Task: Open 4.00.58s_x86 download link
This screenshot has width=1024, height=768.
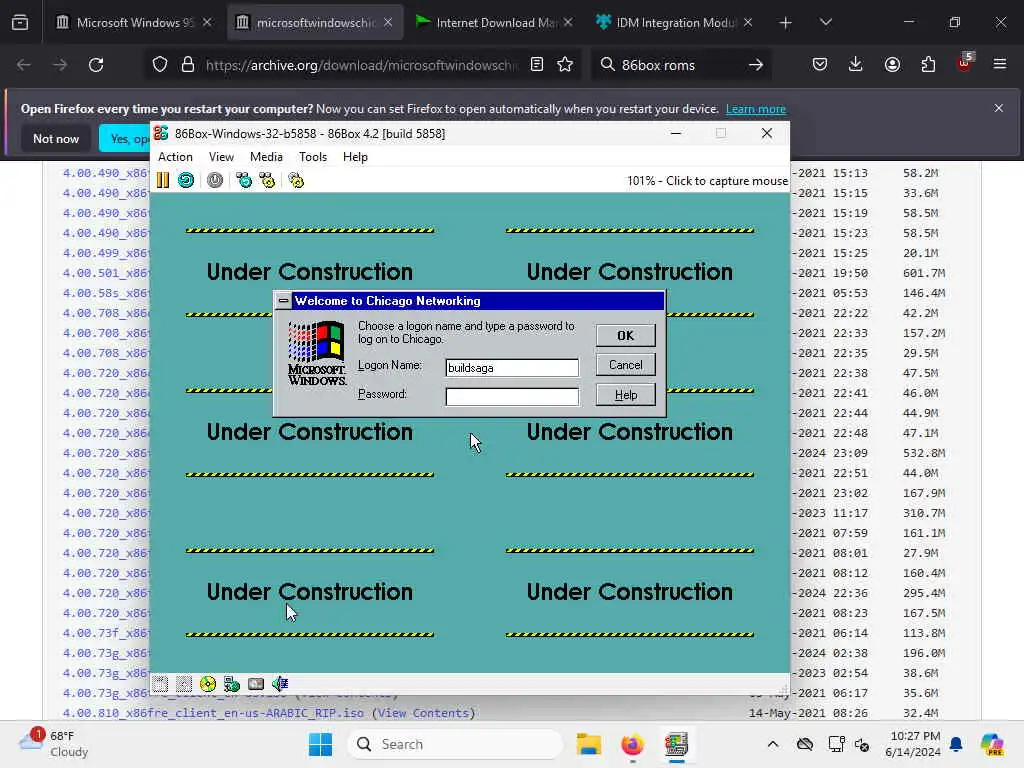Action: pos(106,293)
